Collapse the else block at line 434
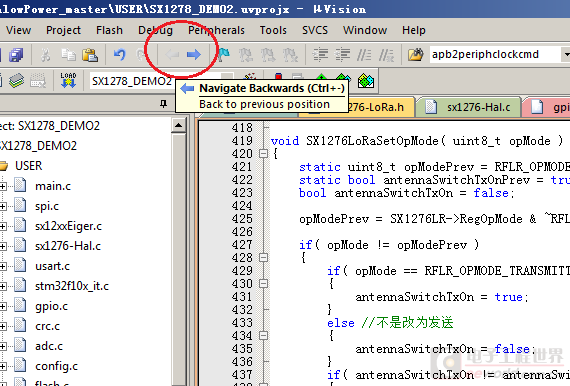570x386 pixels. 264,335
